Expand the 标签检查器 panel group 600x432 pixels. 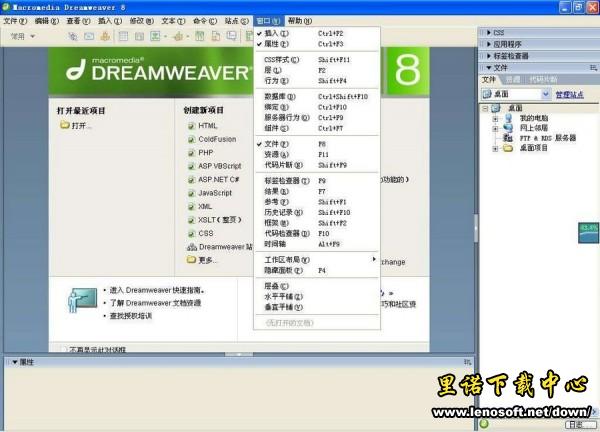click(489, 56)
